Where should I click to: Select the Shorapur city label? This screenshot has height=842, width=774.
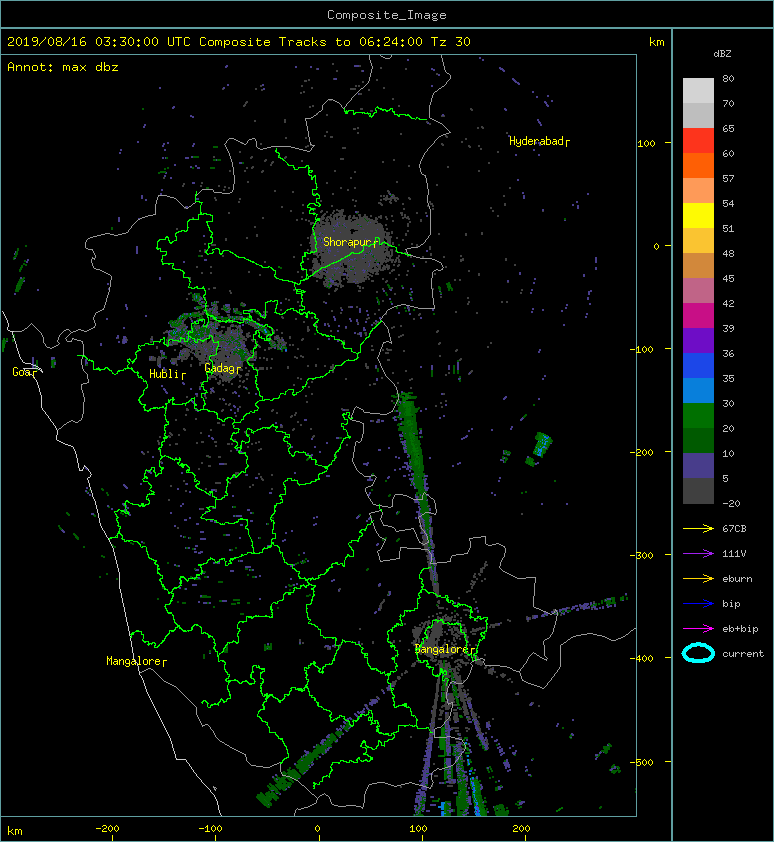click(x=351, y=242)
